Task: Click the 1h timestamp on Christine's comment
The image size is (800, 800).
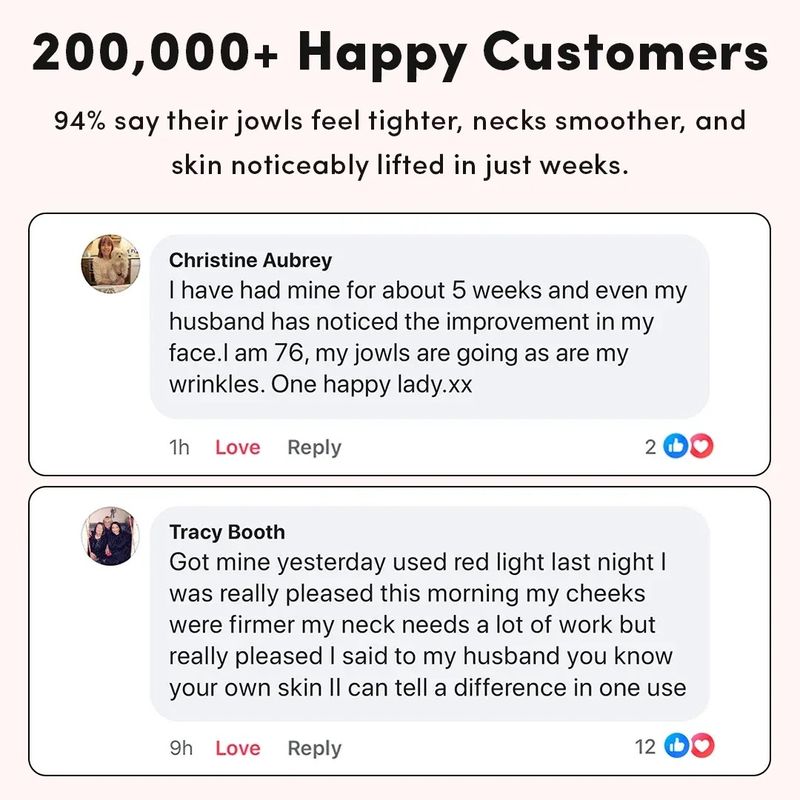Action: 179,447
